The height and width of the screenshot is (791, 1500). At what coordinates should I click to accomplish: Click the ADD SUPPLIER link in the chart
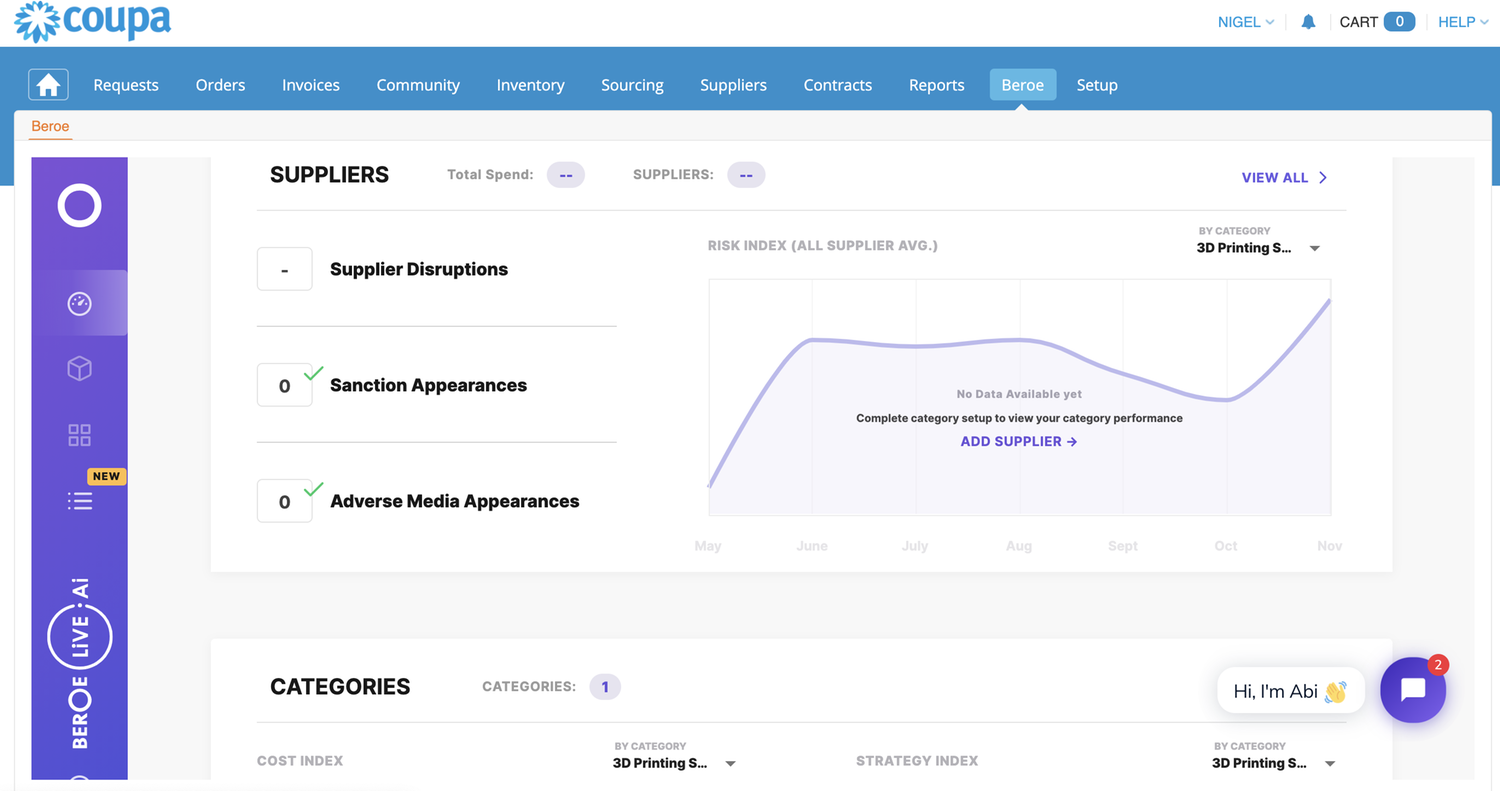pos(1018,441)
